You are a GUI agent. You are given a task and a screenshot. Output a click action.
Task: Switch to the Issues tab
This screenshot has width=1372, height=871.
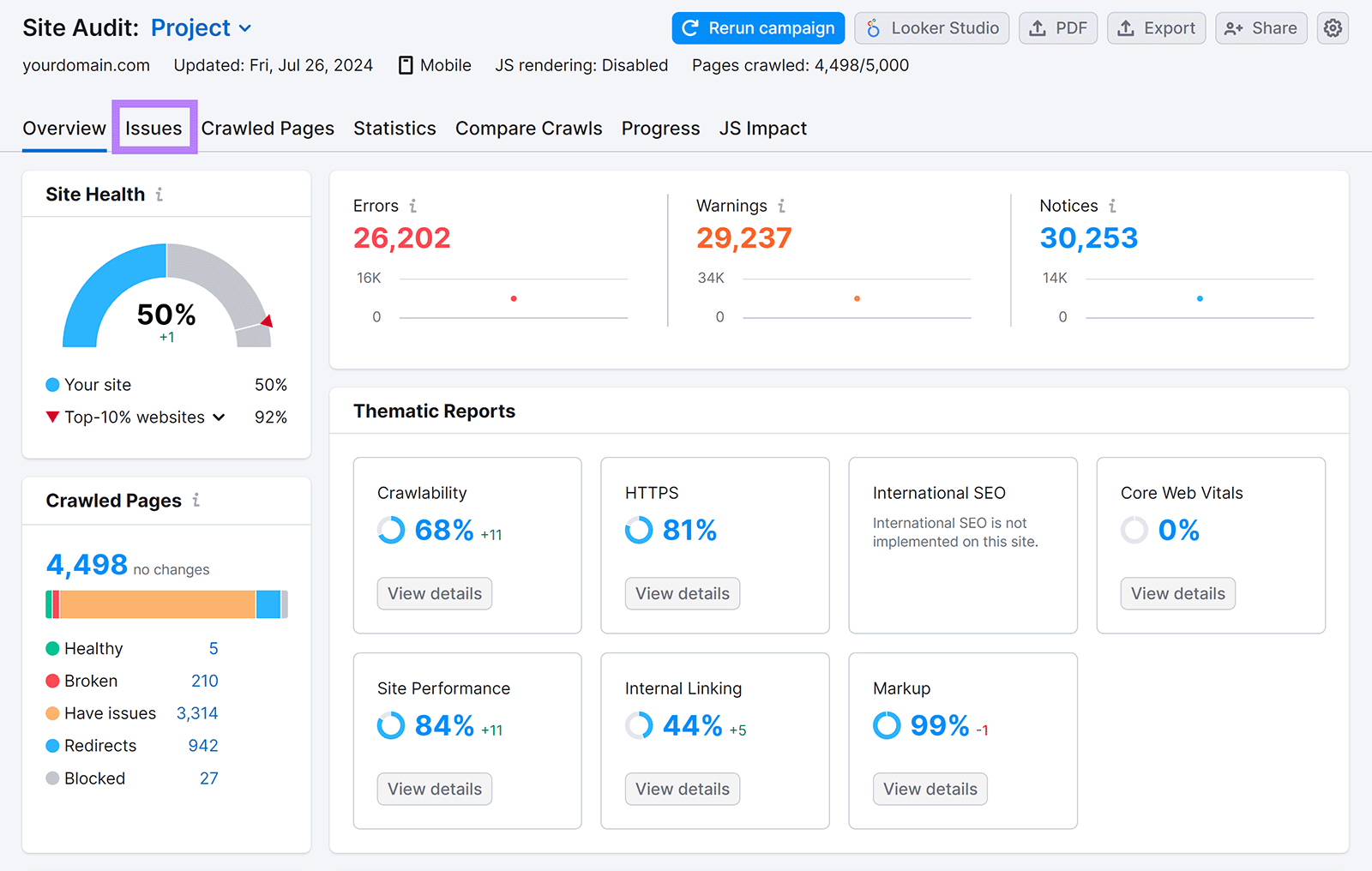click(x=153, y=128)
